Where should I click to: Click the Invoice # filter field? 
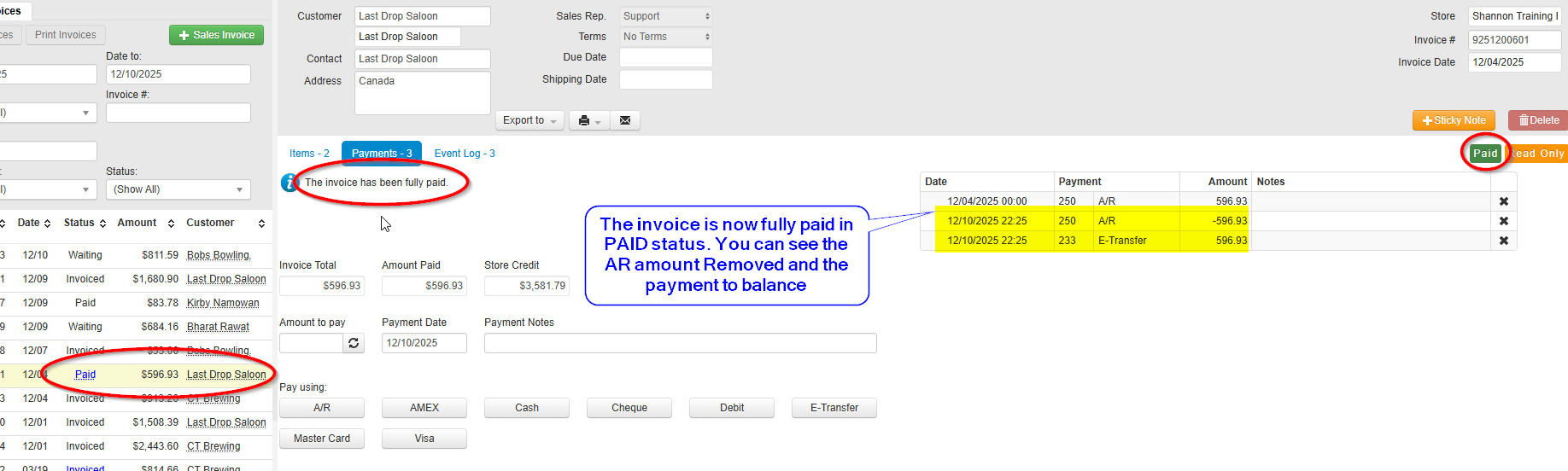[x=178, y=113]
